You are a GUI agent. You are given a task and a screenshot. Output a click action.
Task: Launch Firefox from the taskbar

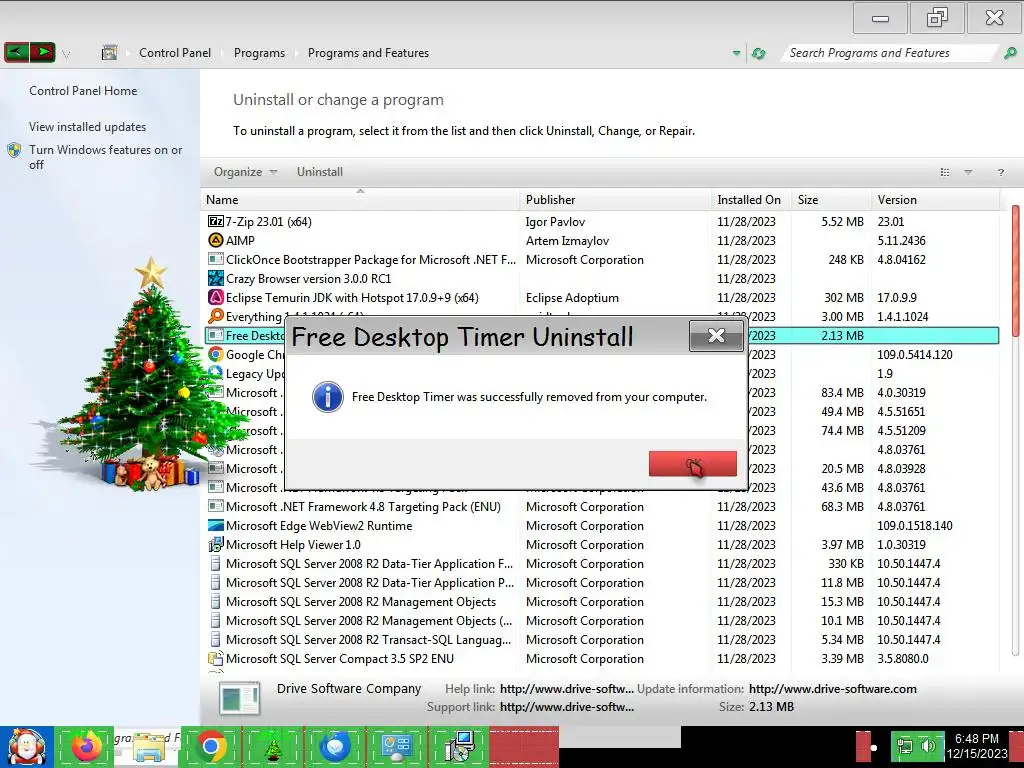87,746
